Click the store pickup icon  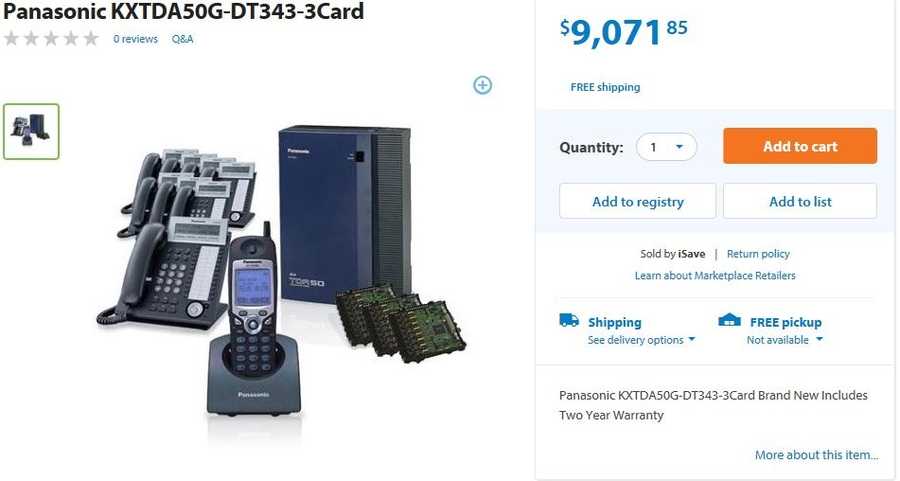pyautogui.click(x=729, y=320)
